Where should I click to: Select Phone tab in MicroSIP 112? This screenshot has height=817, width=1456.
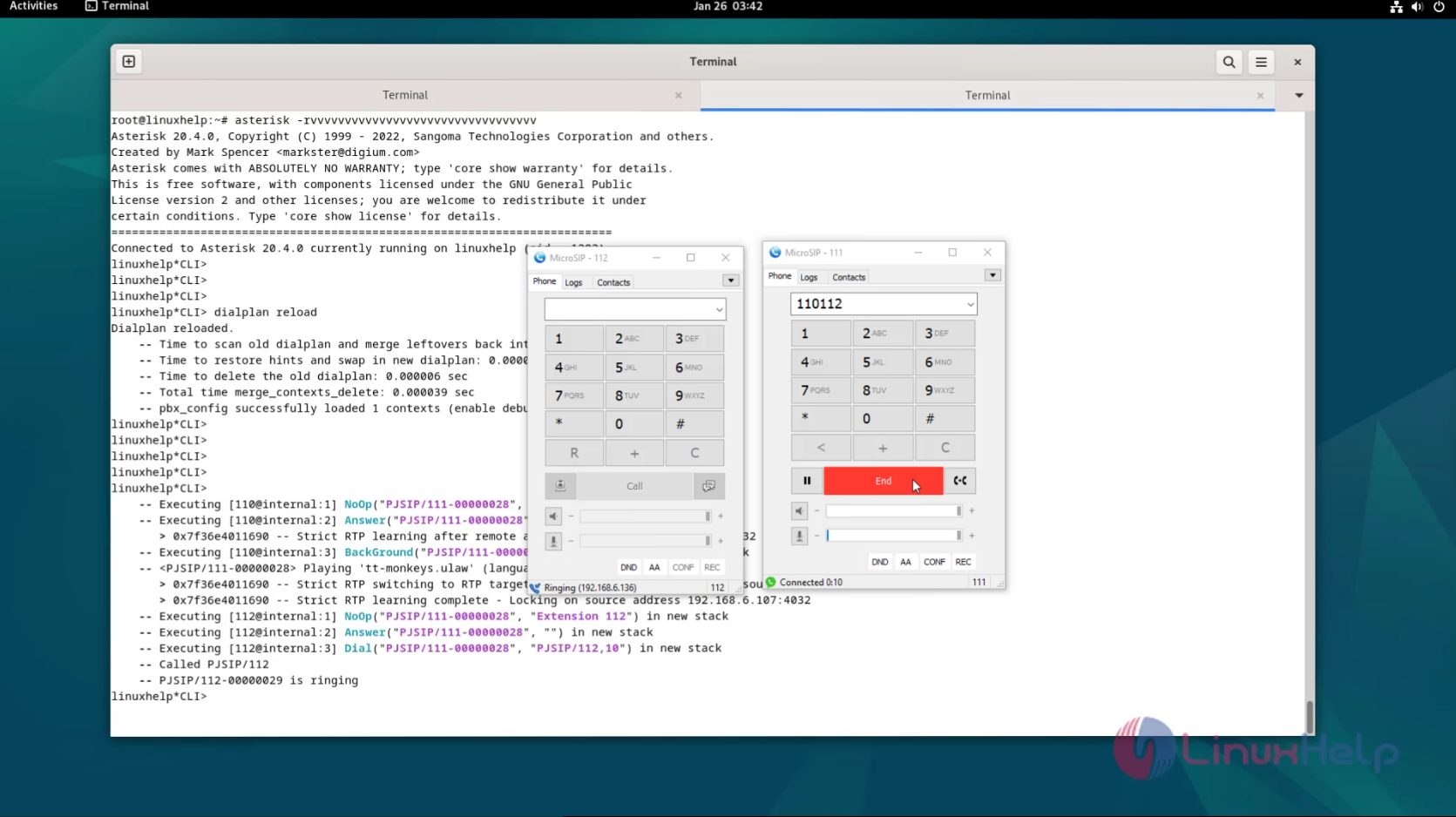pos(545,282)
